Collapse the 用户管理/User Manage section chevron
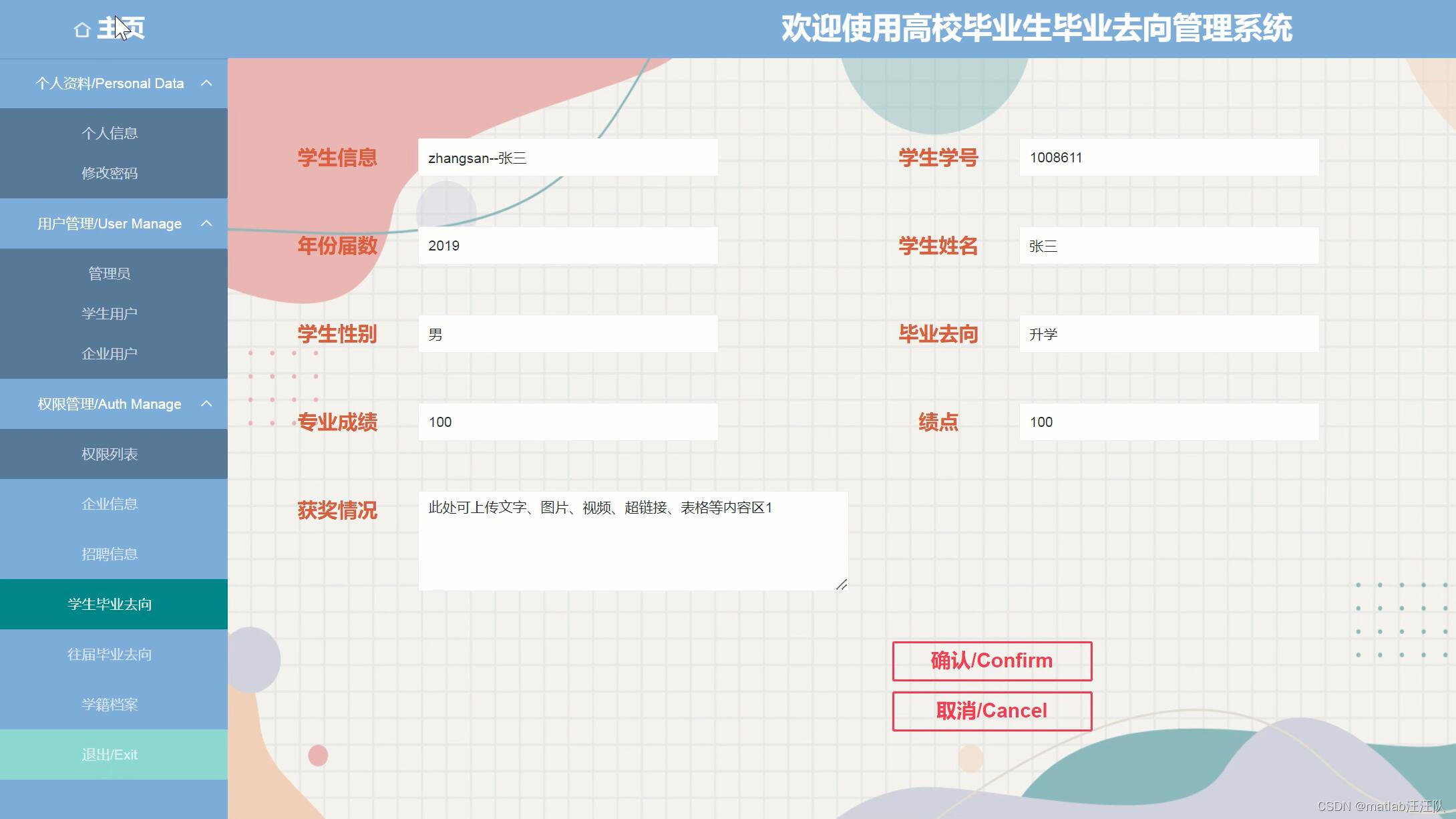 coord(206,223)
